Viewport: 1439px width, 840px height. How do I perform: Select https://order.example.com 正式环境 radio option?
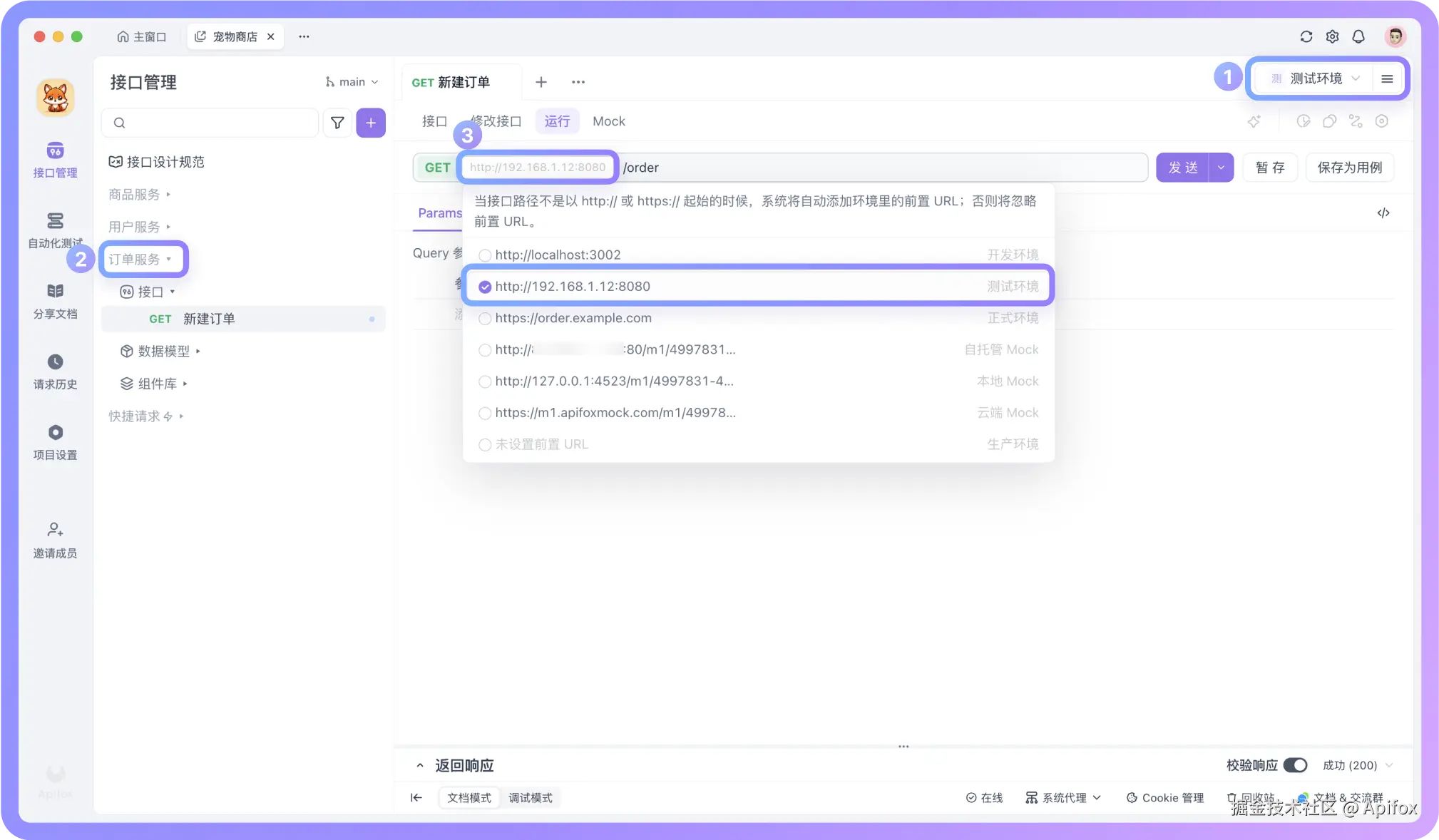click(485, 319)
